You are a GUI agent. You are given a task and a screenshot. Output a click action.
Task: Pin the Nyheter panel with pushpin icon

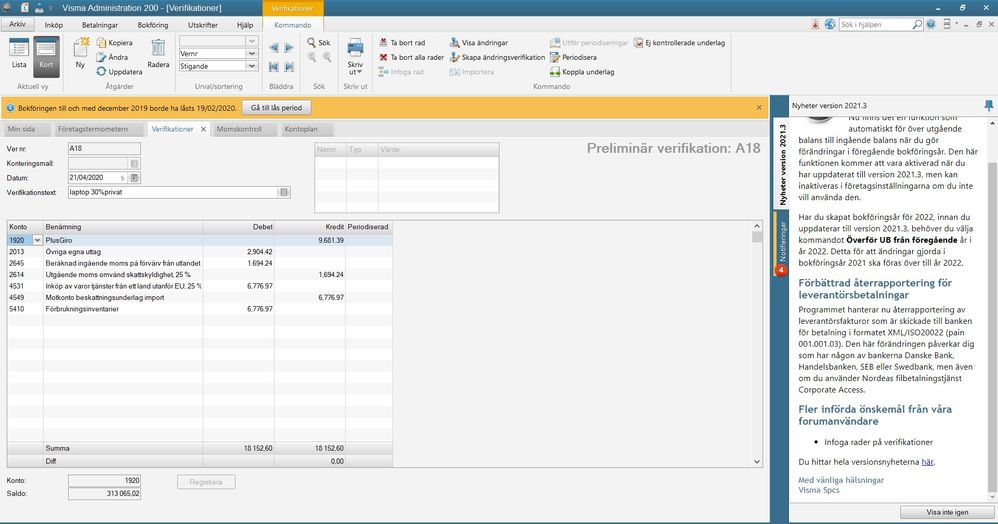(x=988, y=105)
